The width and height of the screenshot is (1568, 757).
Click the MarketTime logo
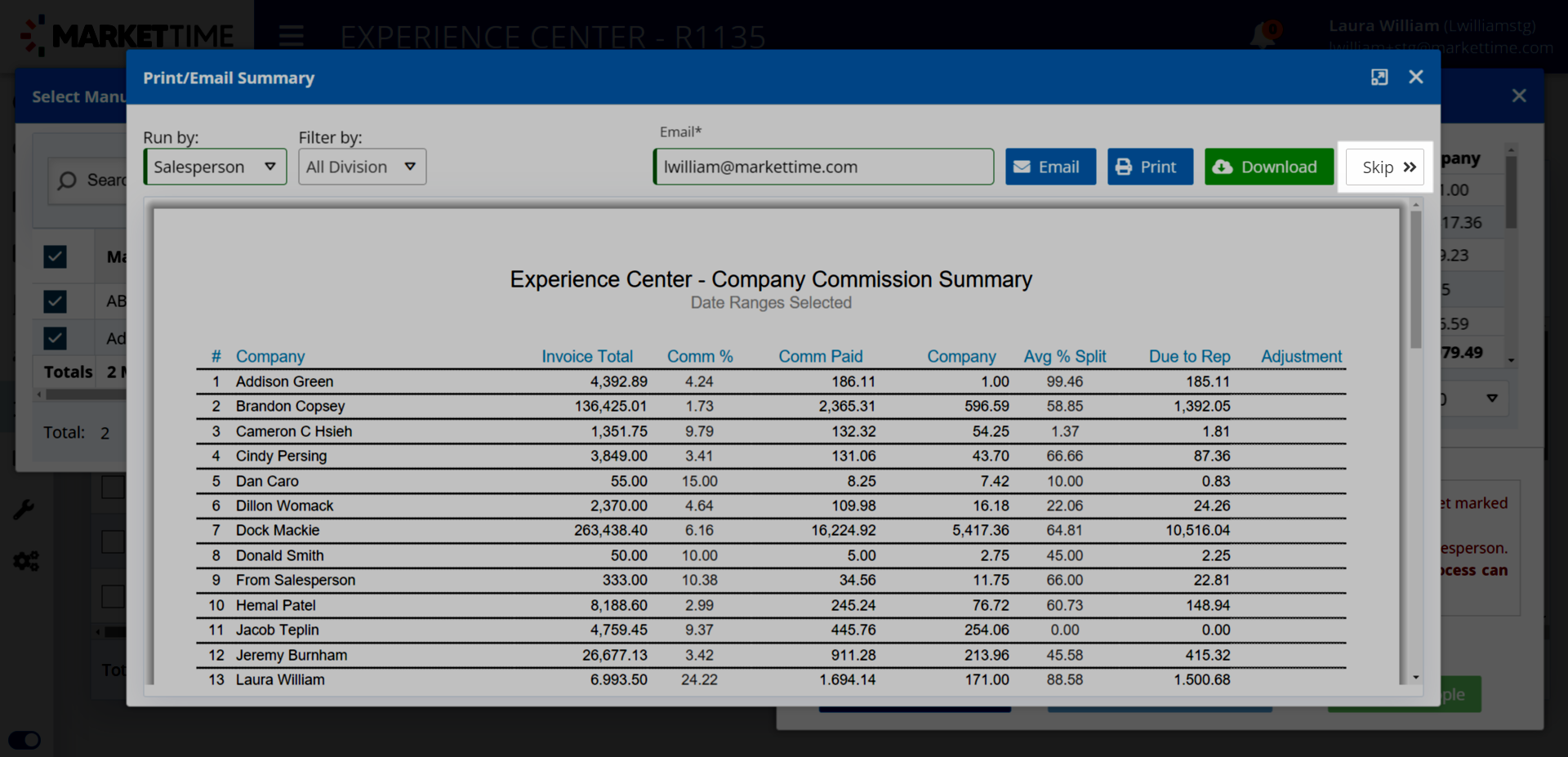click(x=127, y=36)
